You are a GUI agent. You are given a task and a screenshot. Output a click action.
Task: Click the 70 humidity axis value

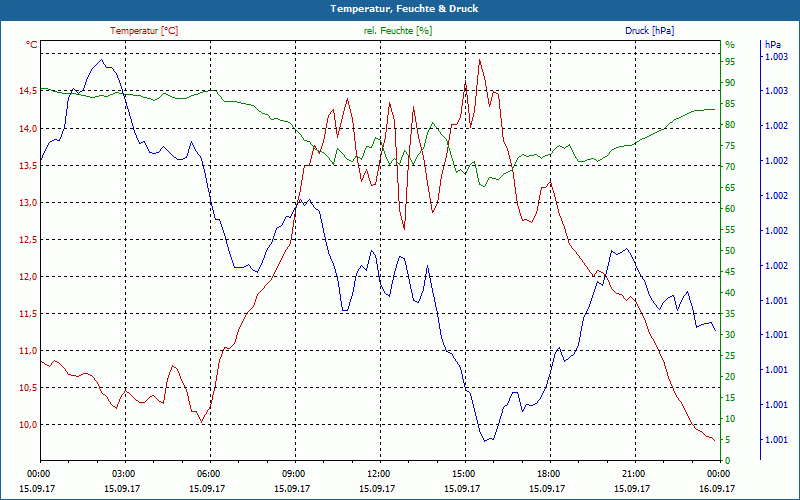730,167
